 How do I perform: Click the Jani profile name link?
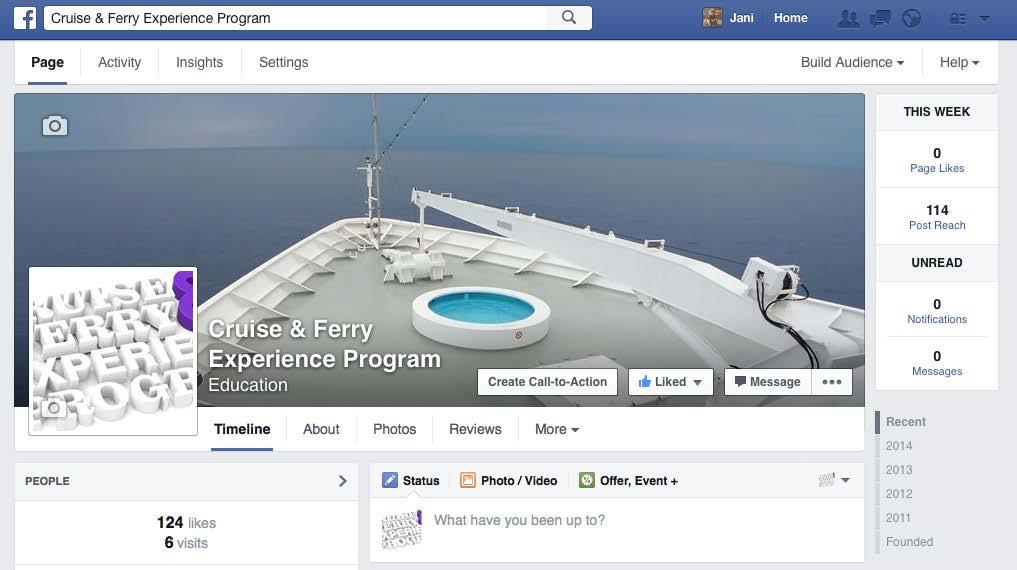(x=741, y=18)
